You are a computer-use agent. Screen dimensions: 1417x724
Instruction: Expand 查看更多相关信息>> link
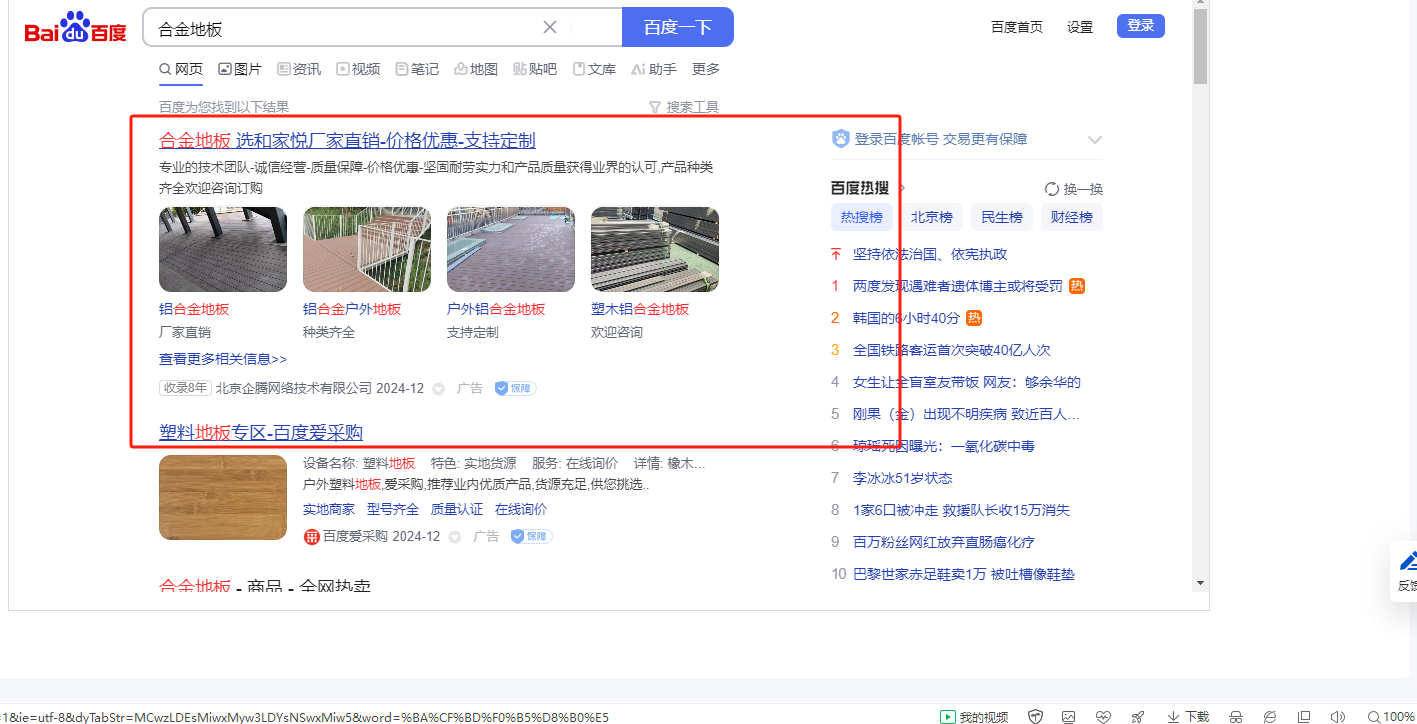[223, 359]
